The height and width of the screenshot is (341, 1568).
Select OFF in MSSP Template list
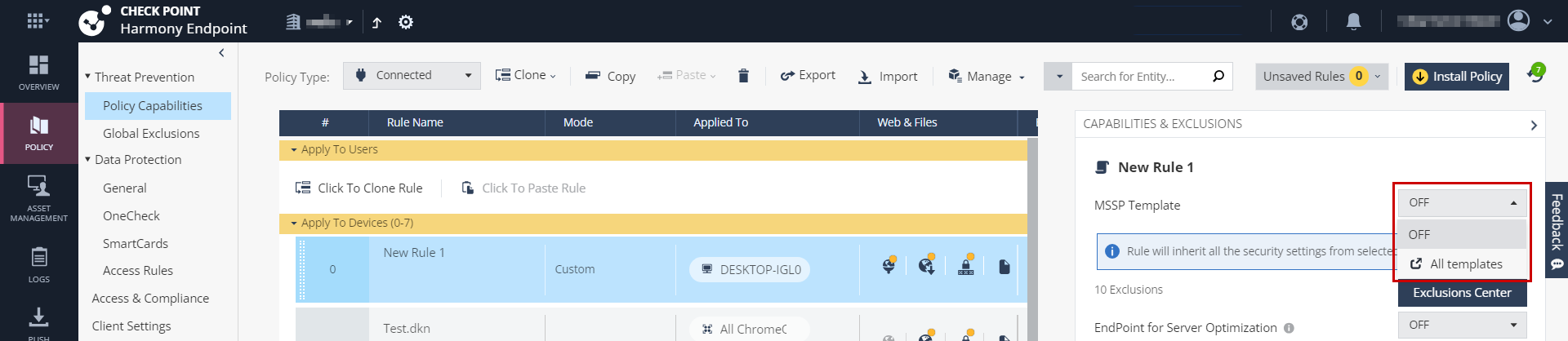(1462, 234)
